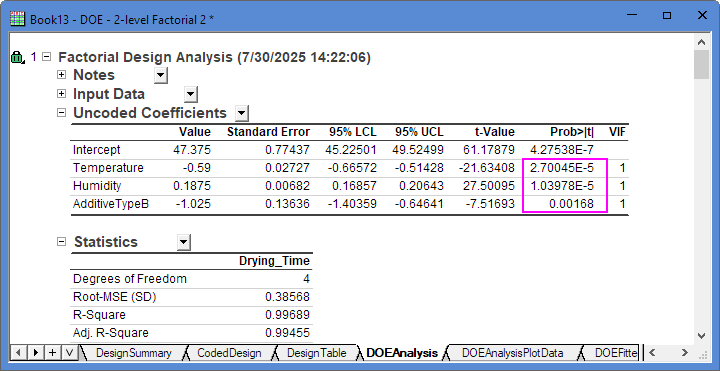This screenshot has width=720, height=371.
Task: Switch to the DesignTable sheet tab
Action: 316,353
